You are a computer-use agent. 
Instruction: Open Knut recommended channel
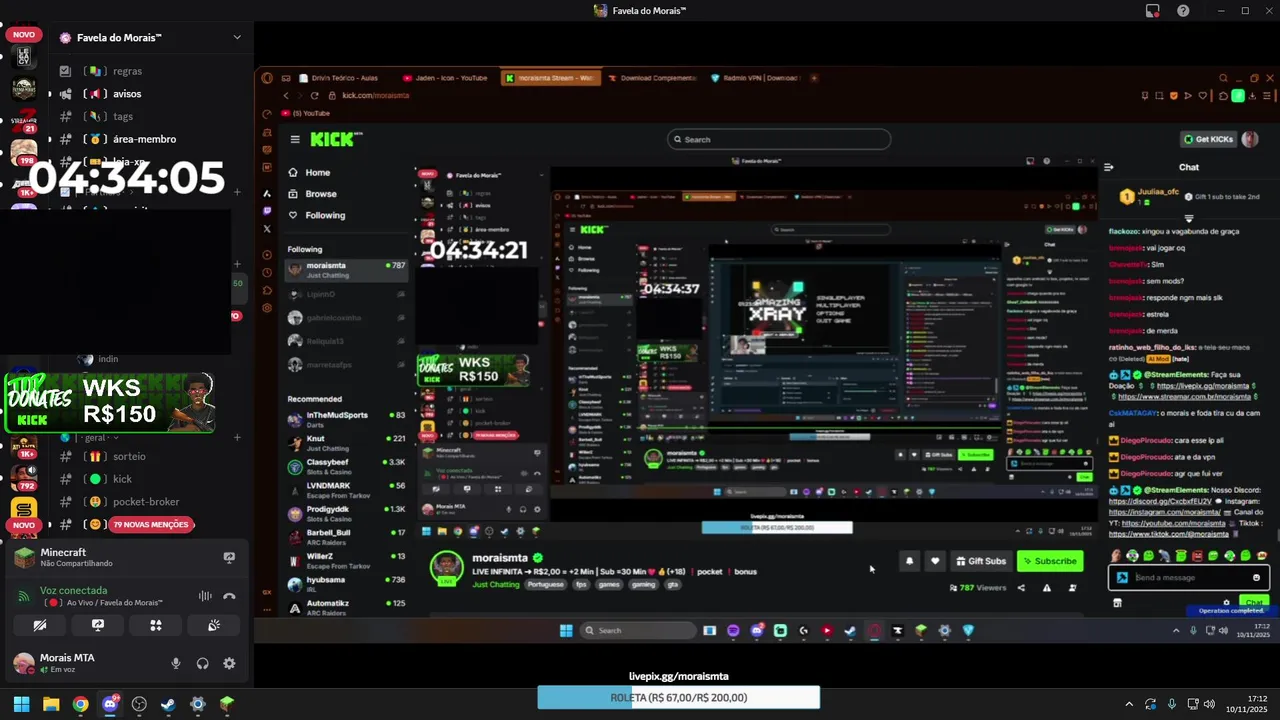coord(346,443)
